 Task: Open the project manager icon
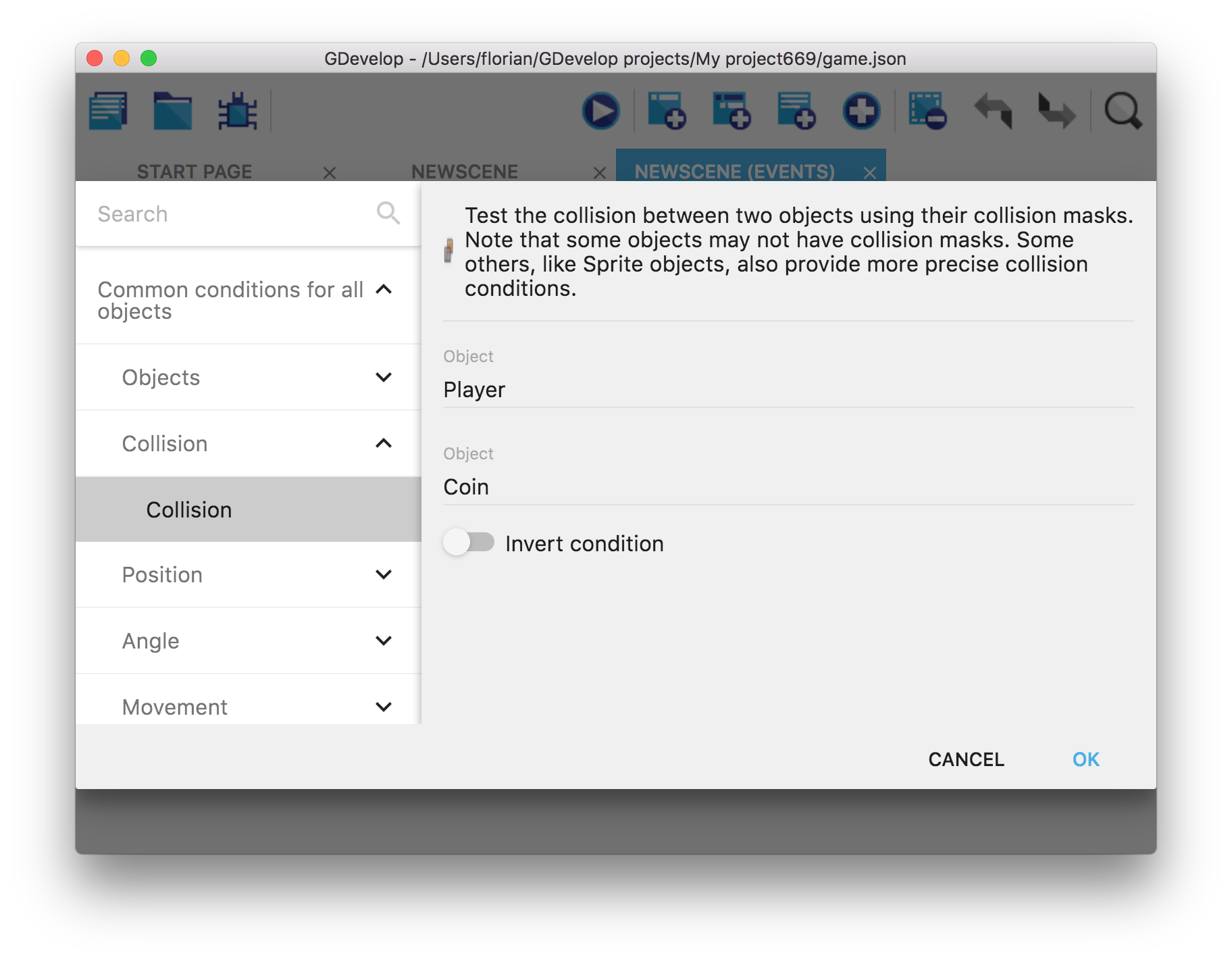(x=108, y=111)
